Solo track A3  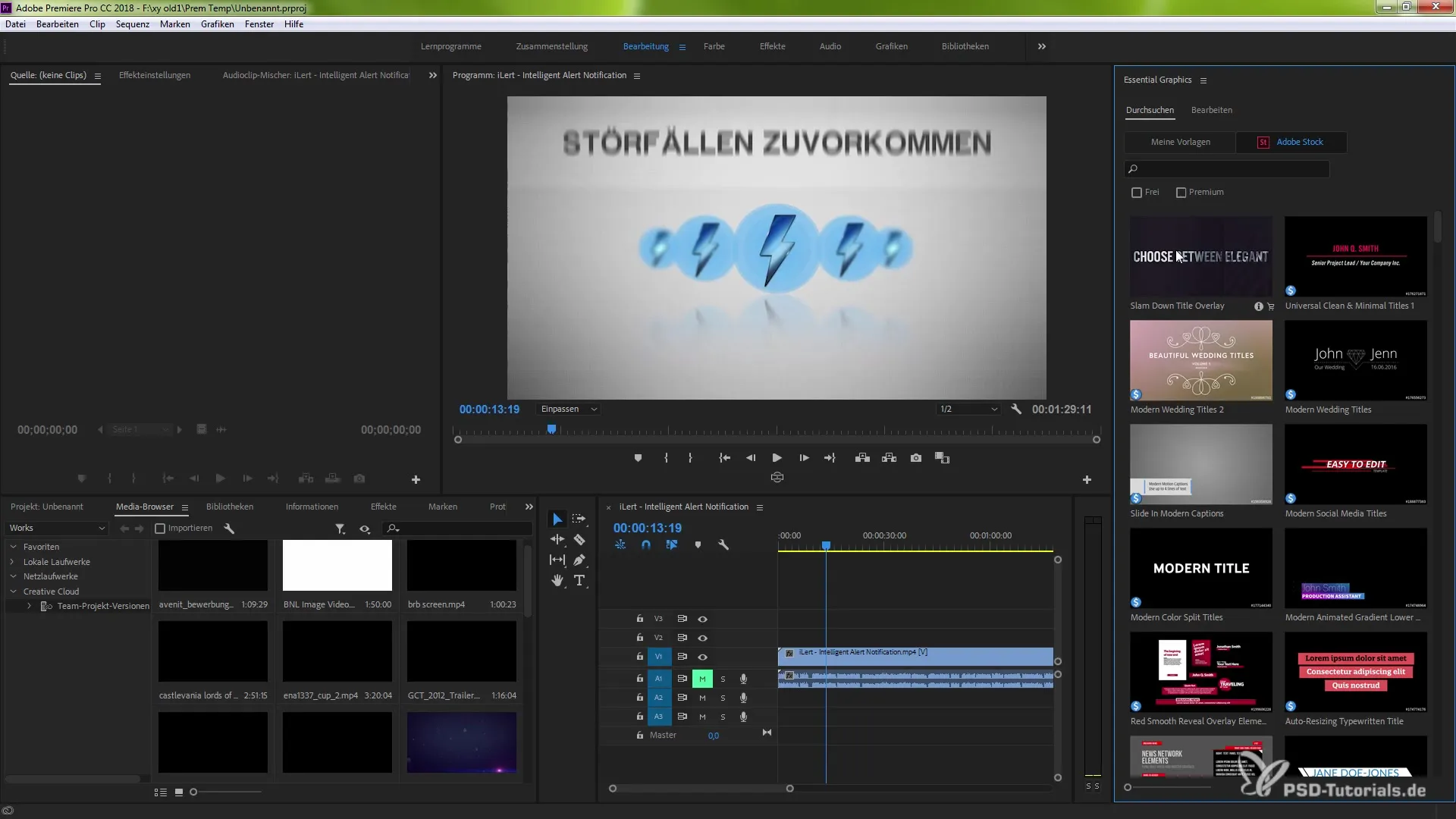[x=723, y=717]
